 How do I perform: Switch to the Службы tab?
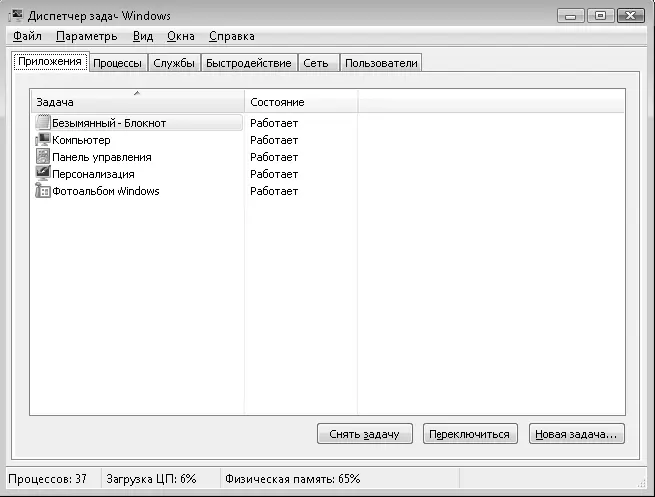(x=174, y=63)
